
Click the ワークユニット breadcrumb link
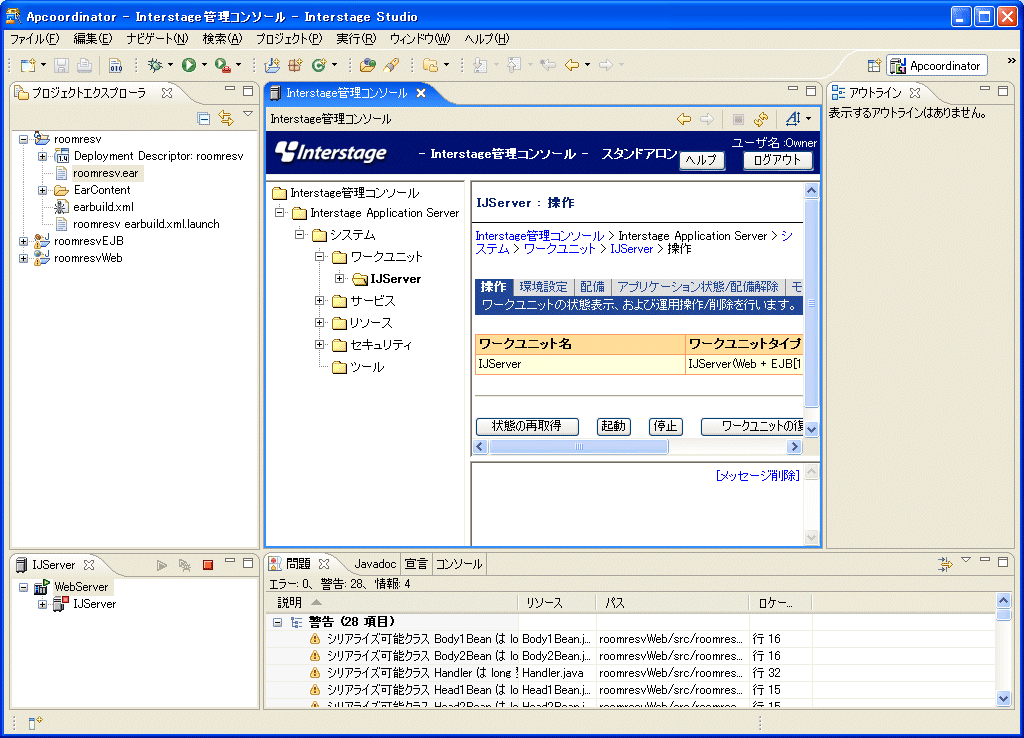(560, 249)
